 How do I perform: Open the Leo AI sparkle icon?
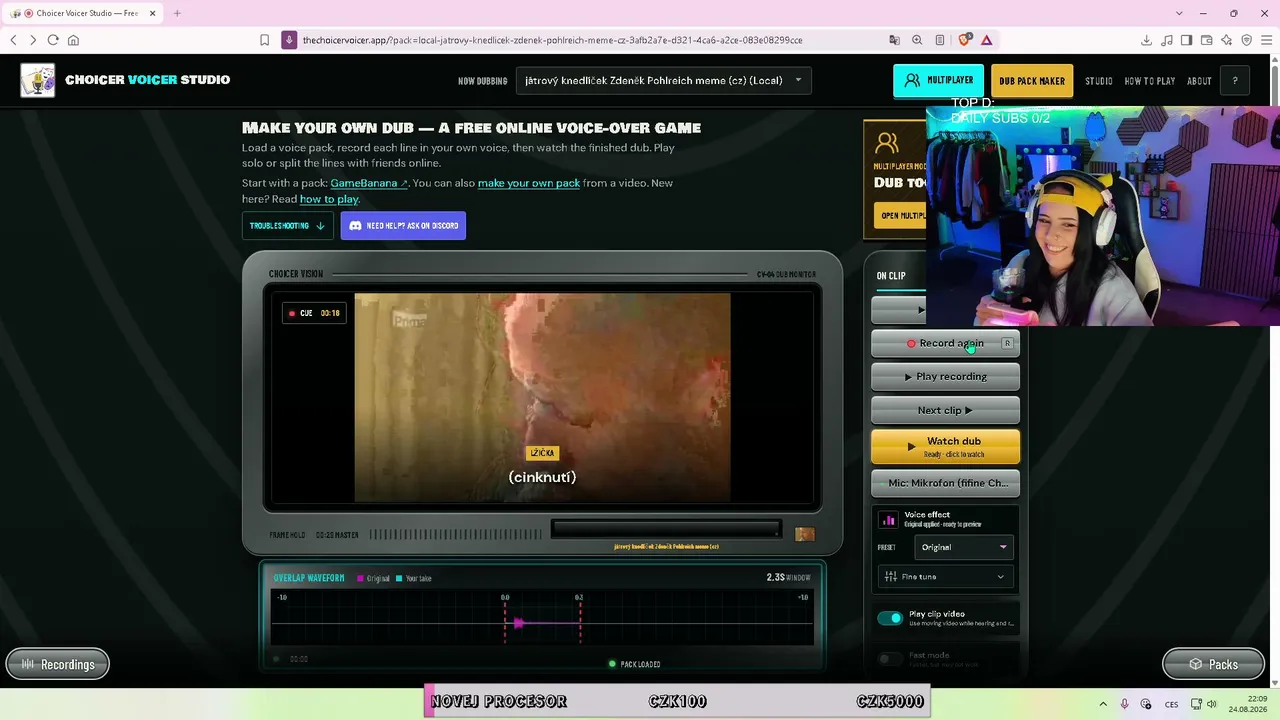[1226, 40]
